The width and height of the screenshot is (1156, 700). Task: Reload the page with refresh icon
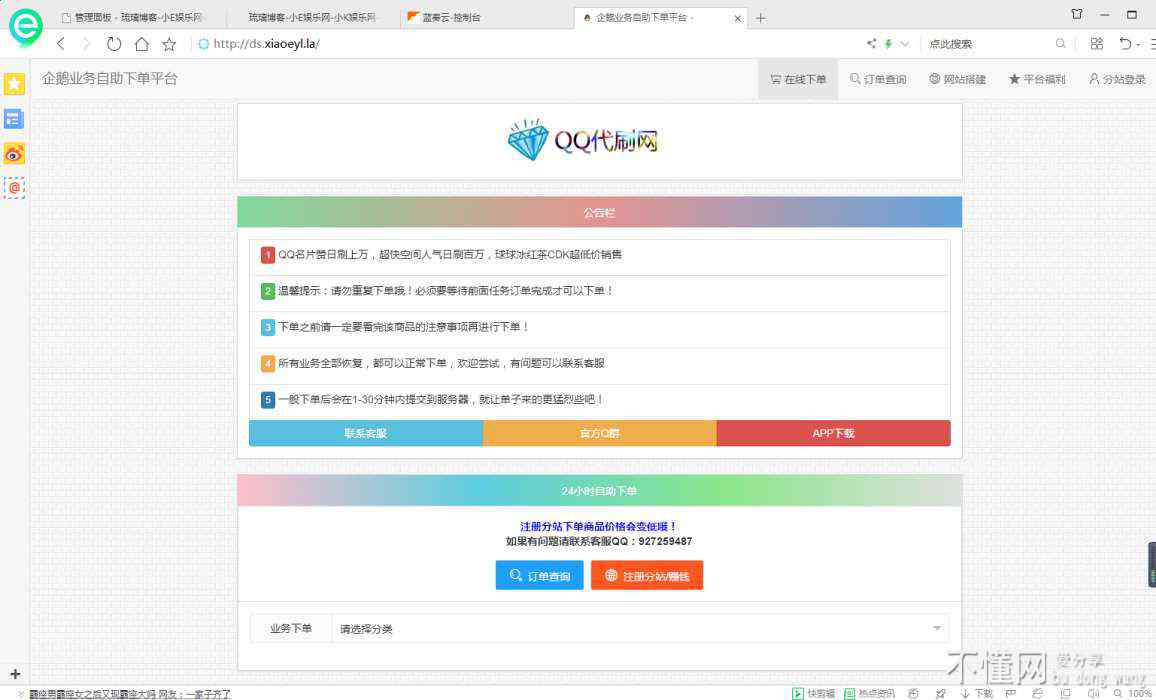coord(114,44)
